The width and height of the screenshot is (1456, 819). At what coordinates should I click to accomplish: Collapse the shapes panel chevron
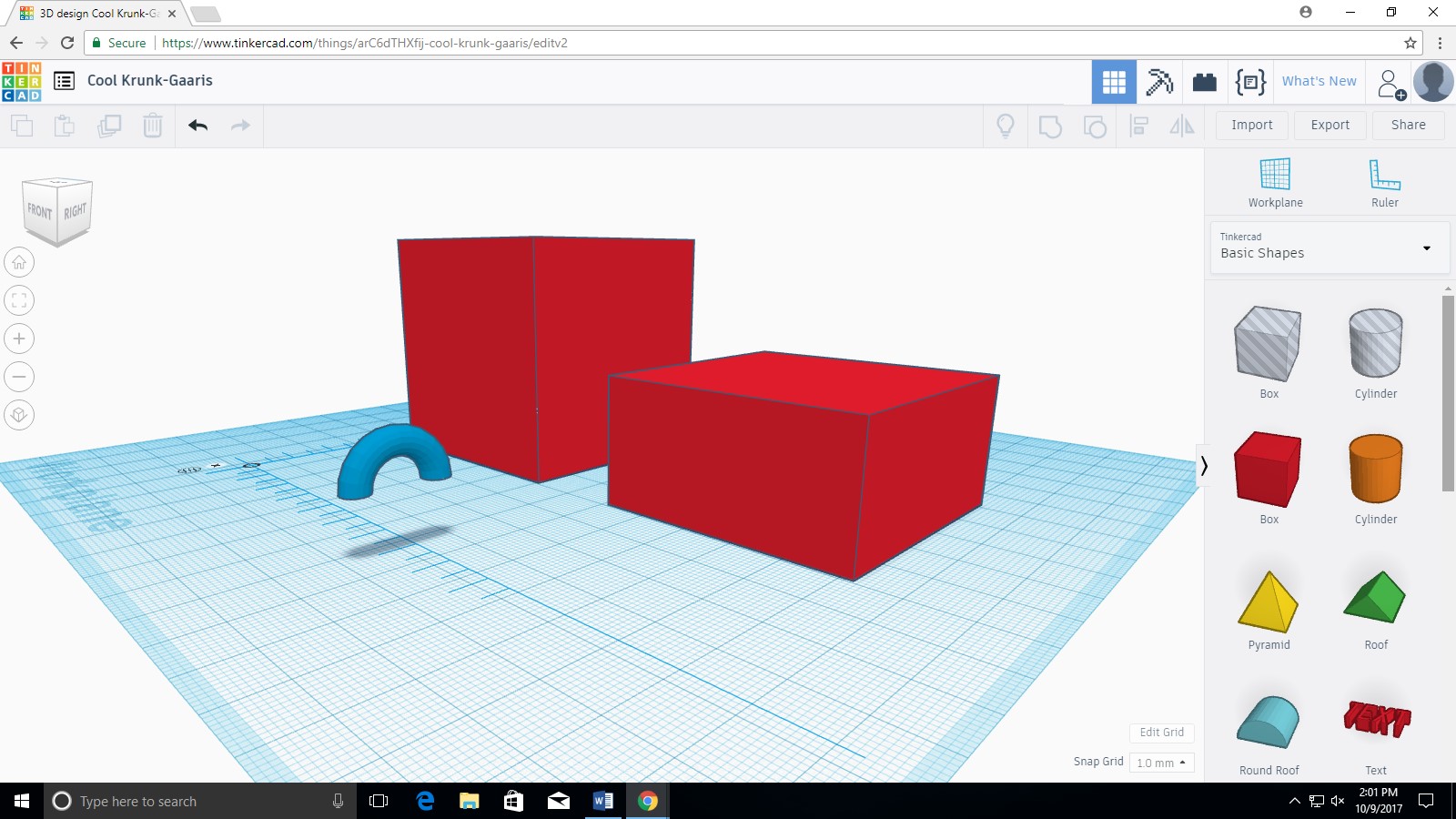(1204, 466)
